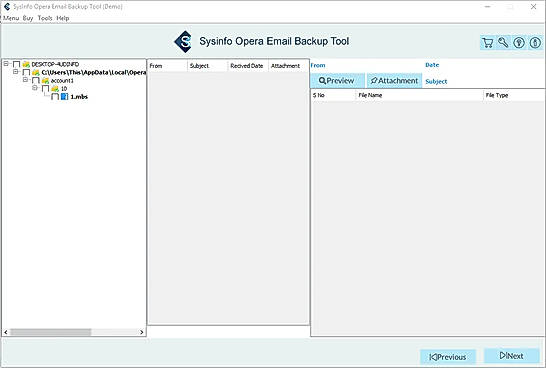Click the File Type column header

pyautogui.click(x=514, y=95)
